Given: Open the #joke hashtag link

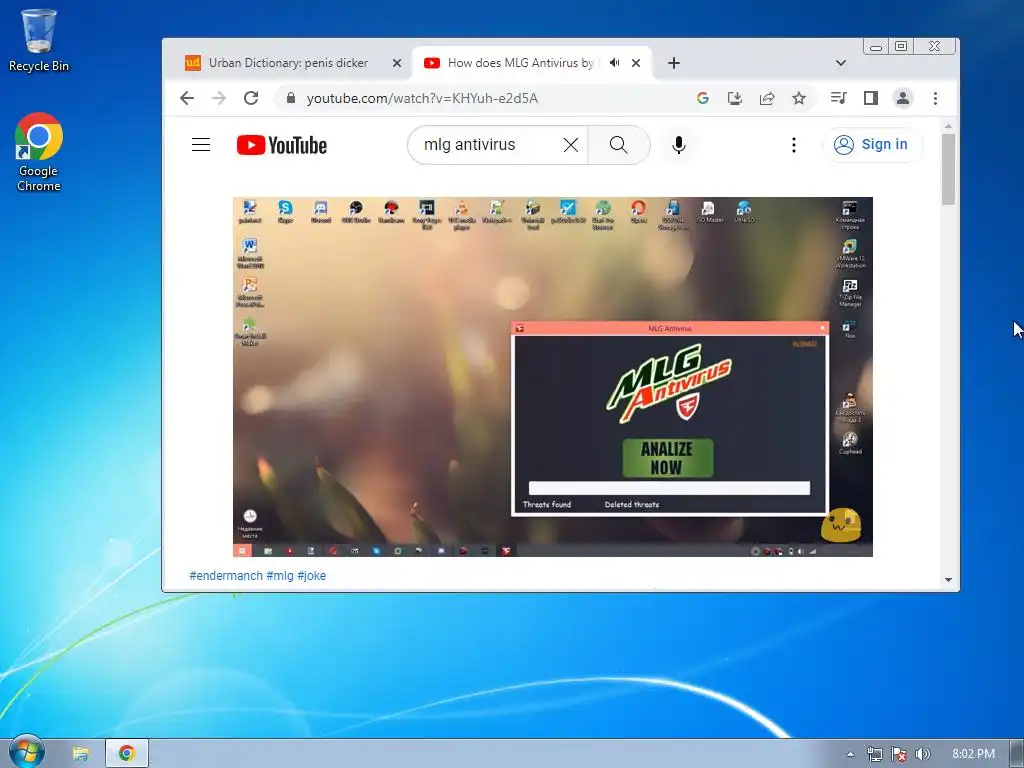Looking at the screenshot, I should click(312, 575).
